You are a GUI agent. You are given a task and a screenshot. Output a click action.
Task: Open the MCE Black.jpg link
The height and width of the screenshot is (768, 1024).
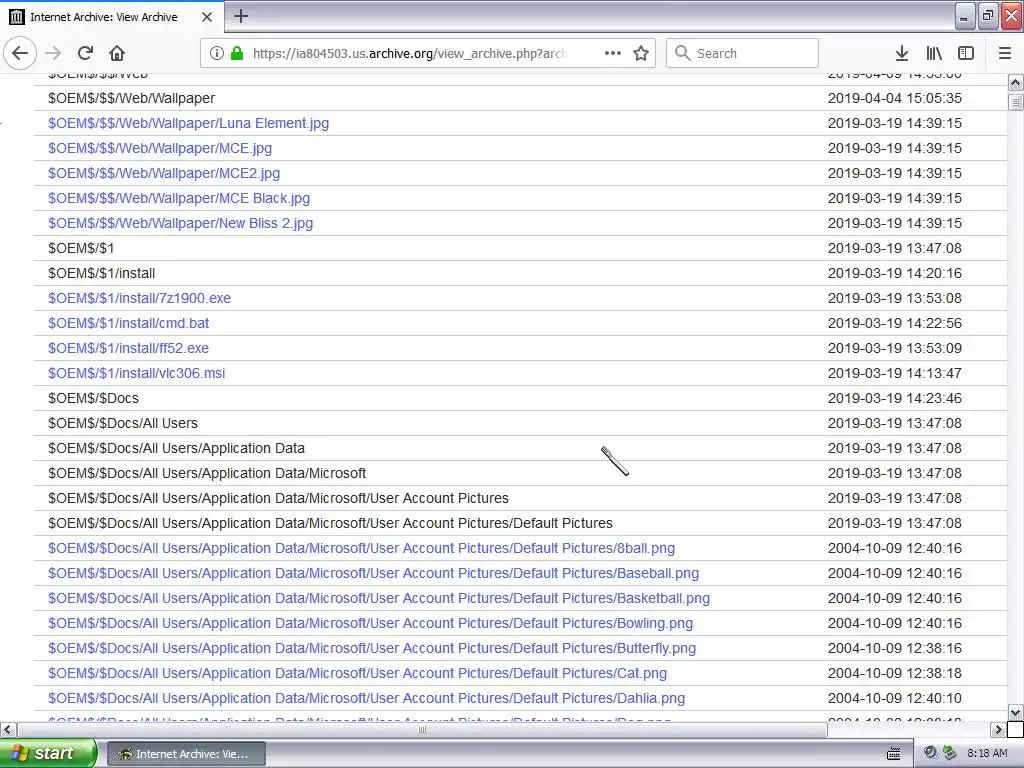[x=179, y=198]
